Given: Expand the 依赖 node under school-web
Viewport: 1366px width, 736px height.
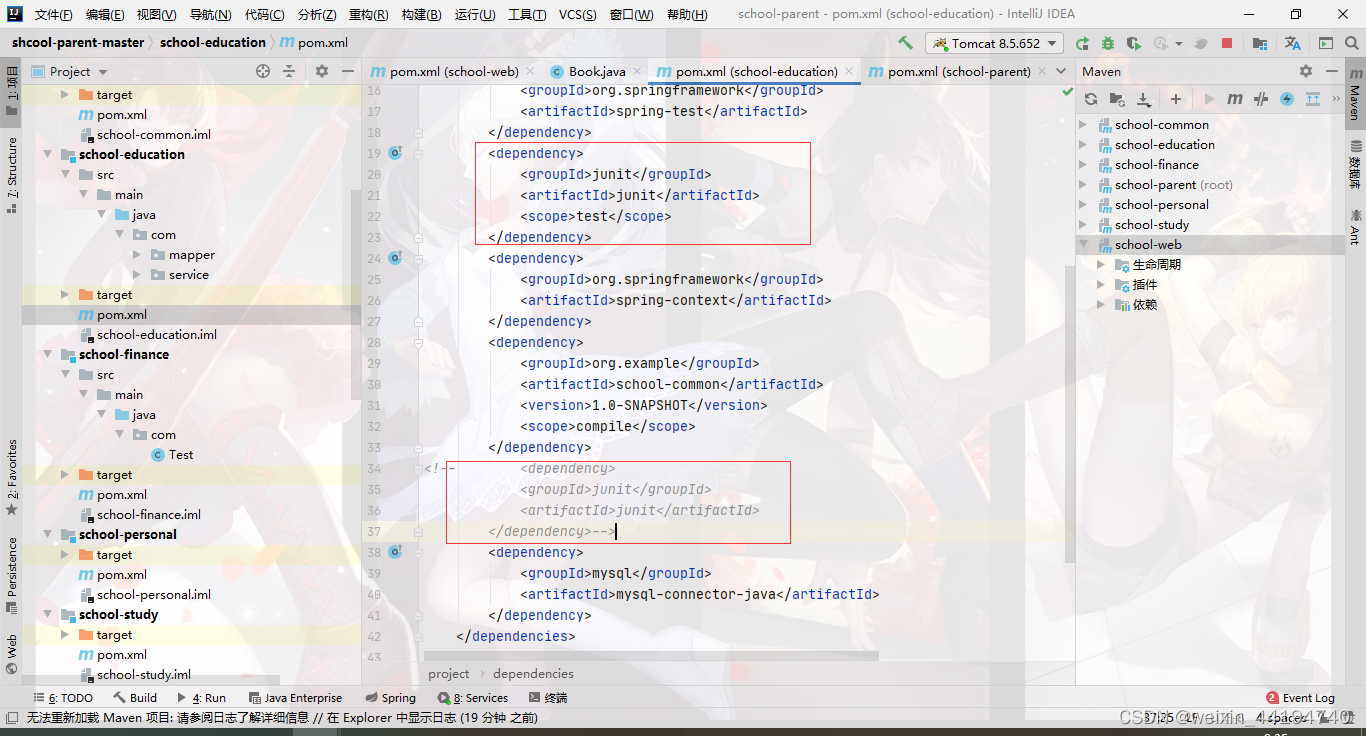Looking at the screenshot, I should (1101, 304).
